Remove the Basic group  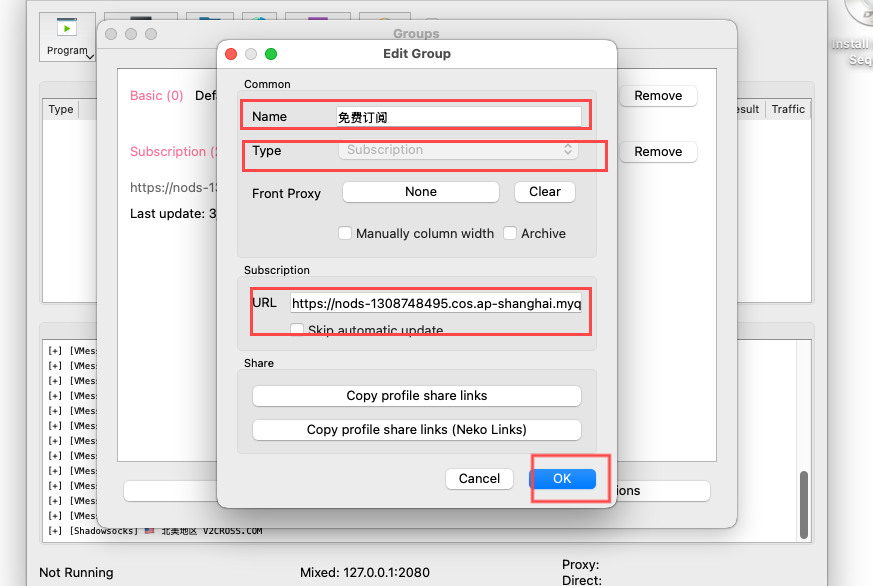point(658,96)
